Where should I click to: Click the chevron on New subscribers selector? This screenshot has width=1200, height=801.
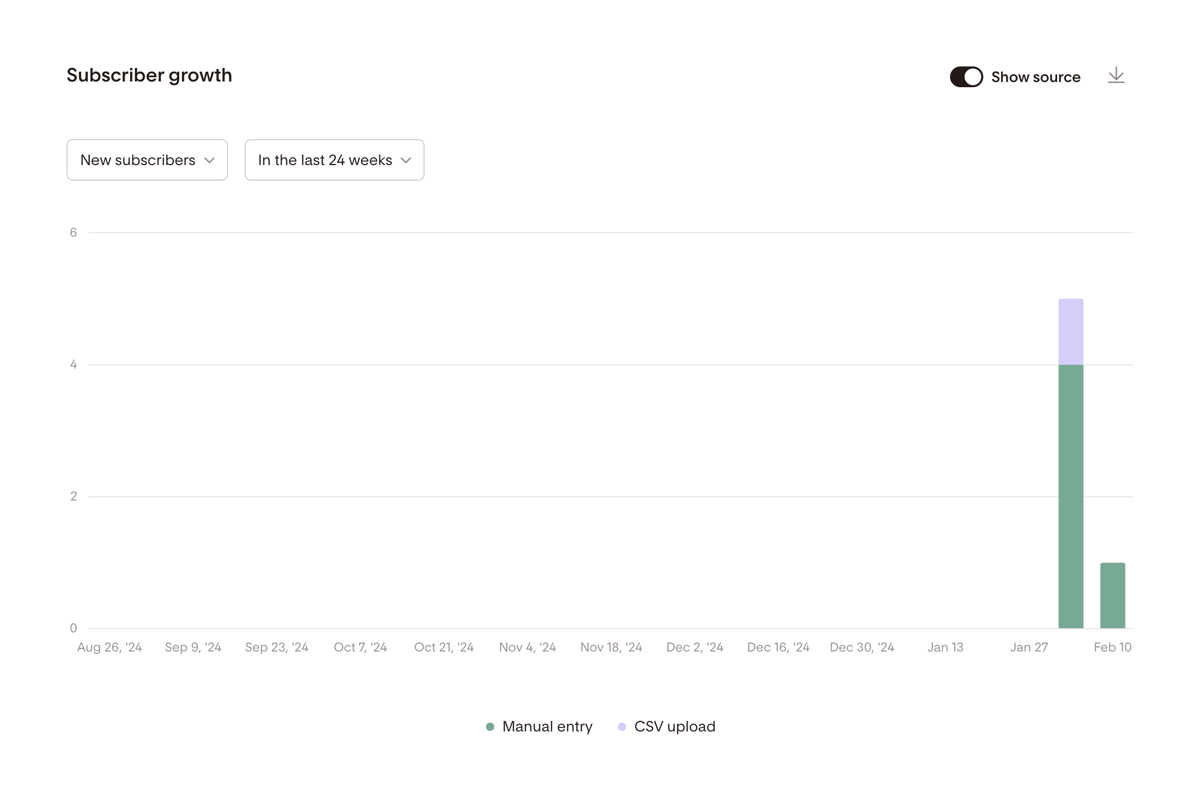pos(211,159)
